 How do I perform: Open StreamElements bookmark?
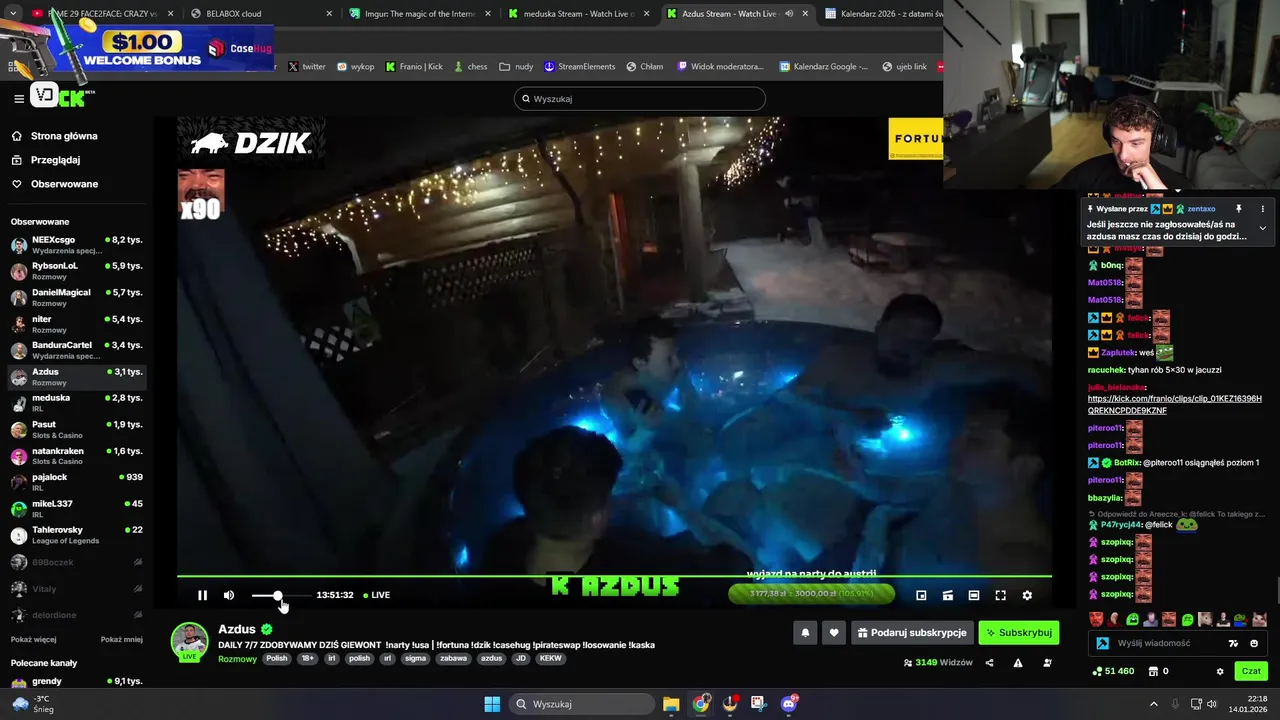[x=580, y=67]
